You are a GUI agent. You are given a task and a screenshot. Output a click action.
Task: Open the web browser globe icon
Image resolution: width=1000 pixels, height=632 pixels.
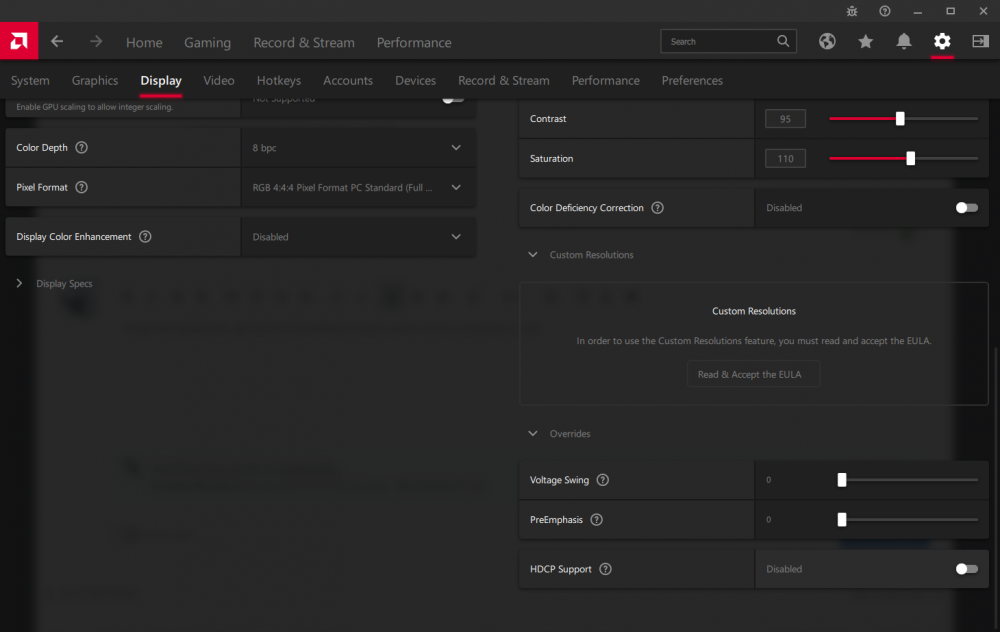coord(827,42)
